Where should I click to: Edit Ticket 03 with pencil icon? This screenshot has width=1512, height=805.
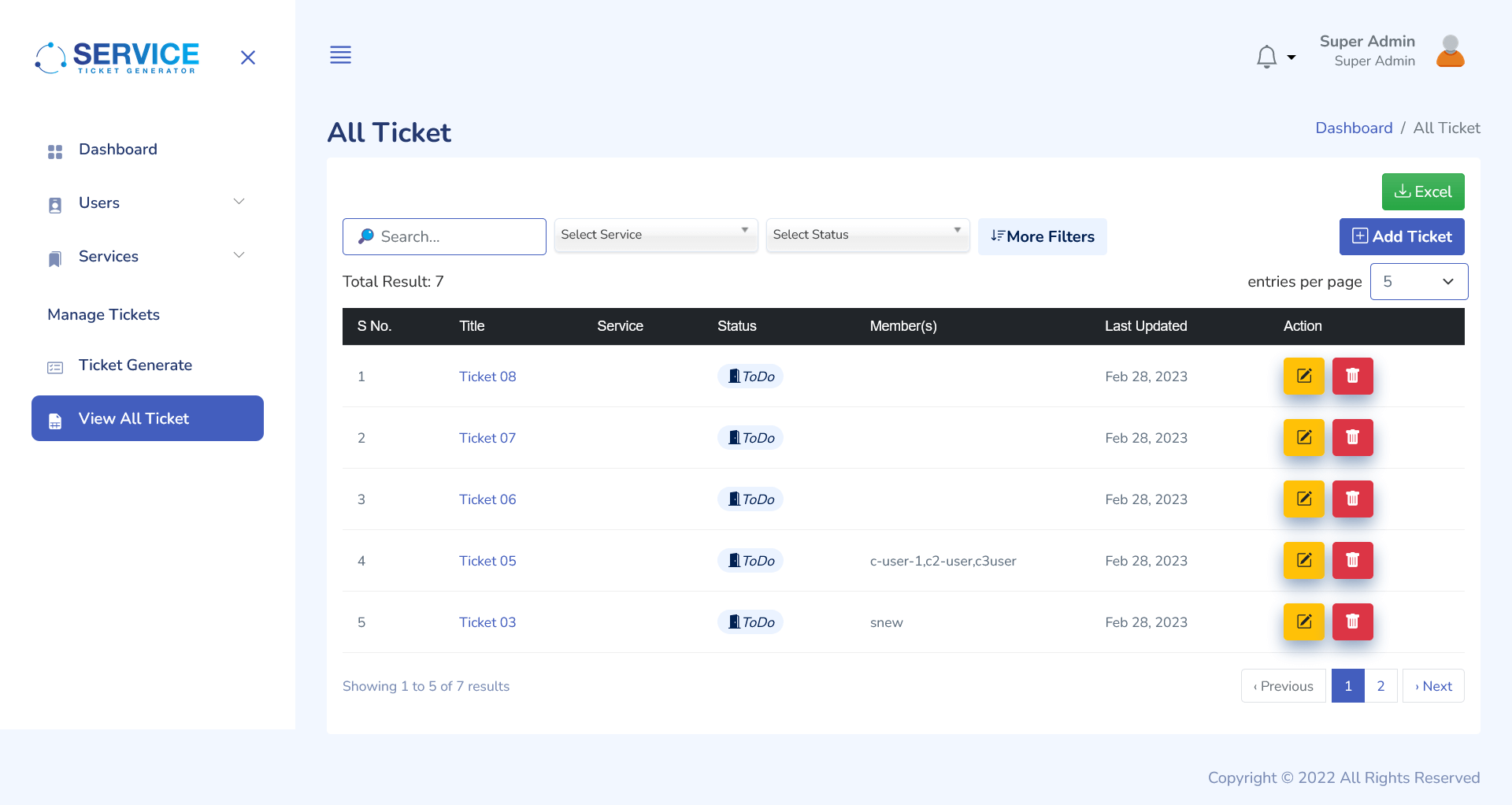click(x=1304, y=621)
